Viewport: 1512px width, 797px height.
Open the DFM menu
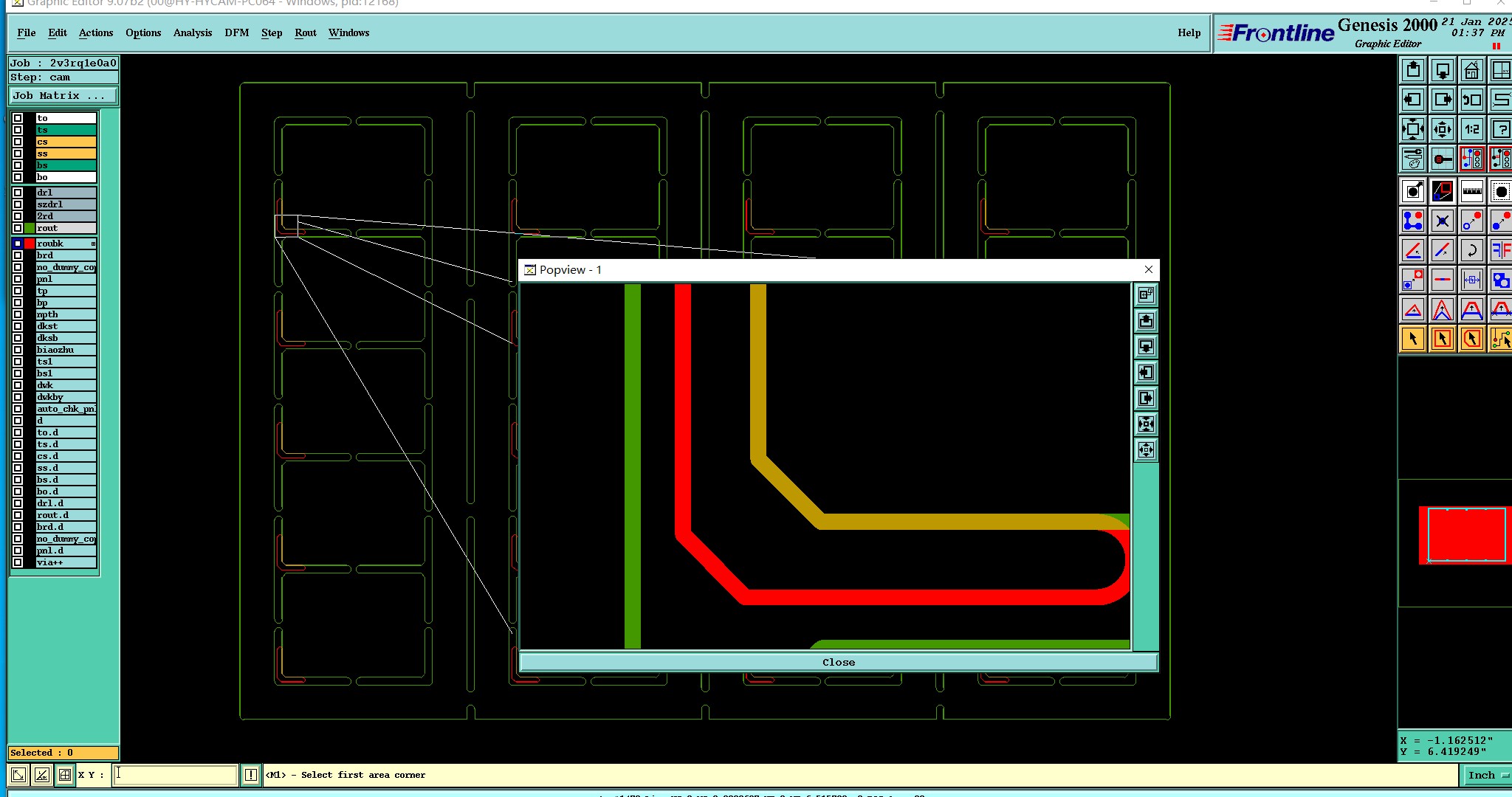click(236, 32)
